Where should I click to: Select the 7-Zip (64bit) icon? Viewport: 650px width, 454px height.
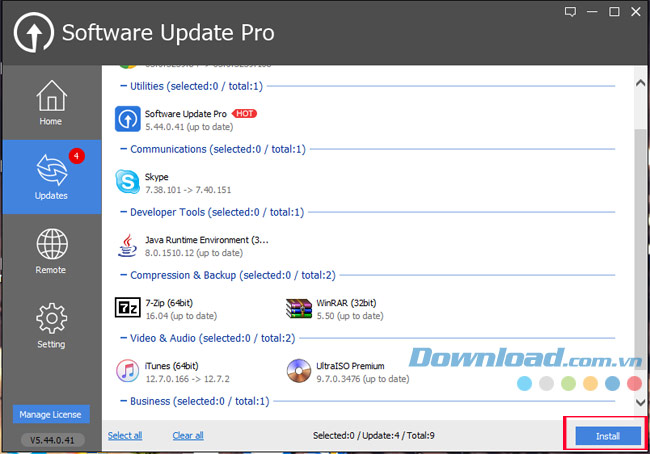[127, 308]
